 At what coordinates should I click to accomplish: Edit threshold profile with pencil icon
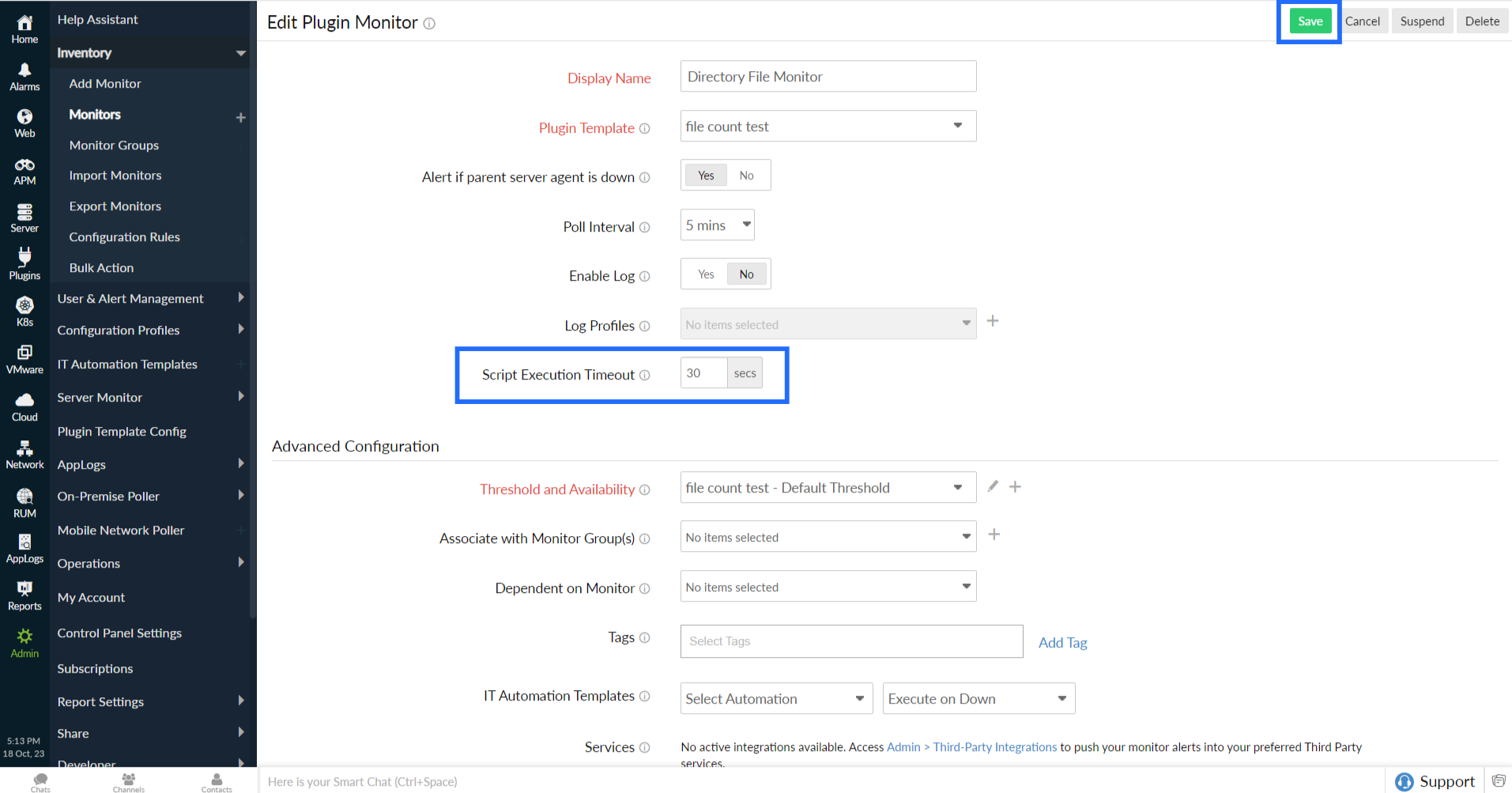pyautogui.click(x=993, y=486)
